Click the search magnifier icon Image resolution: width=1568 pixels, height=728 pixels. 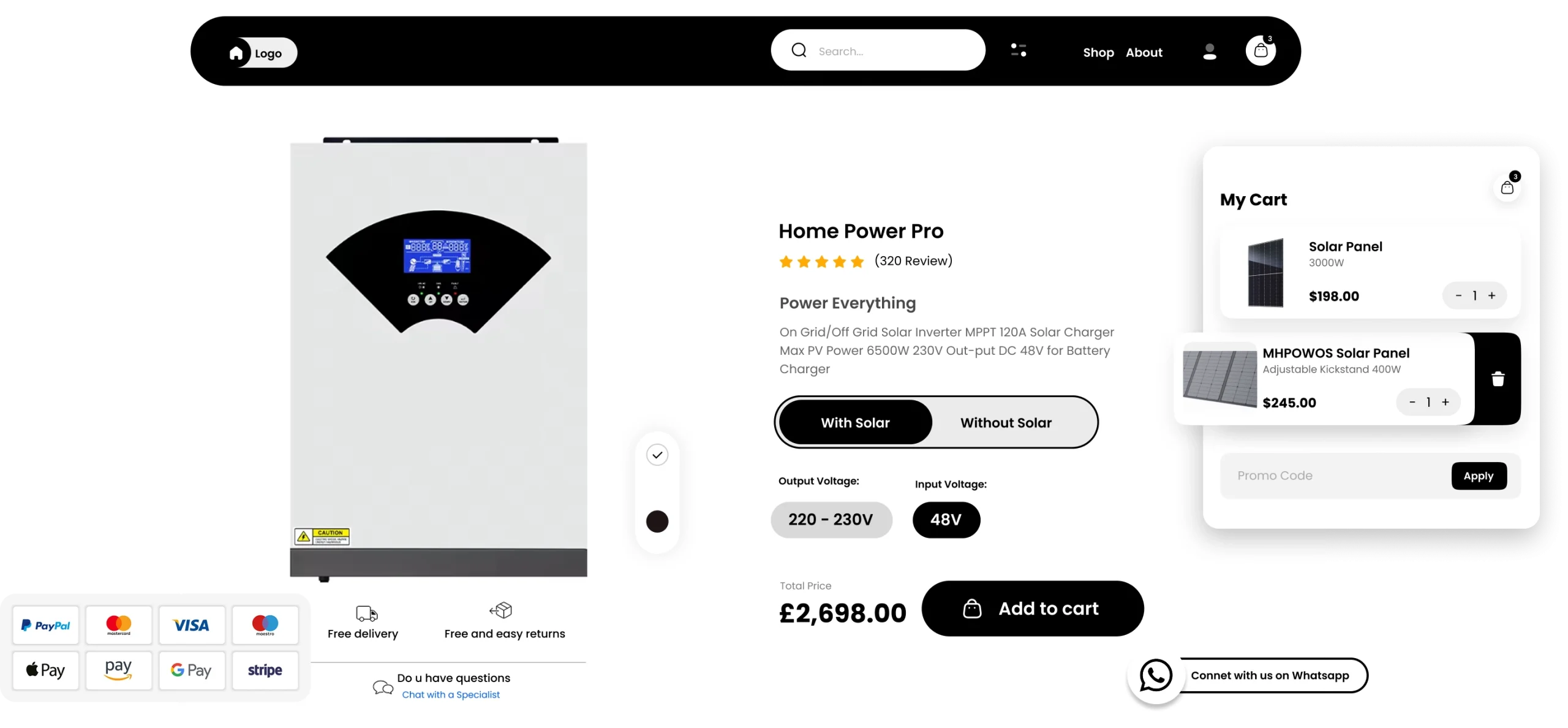pyautogui.click(x=799, y=50)
